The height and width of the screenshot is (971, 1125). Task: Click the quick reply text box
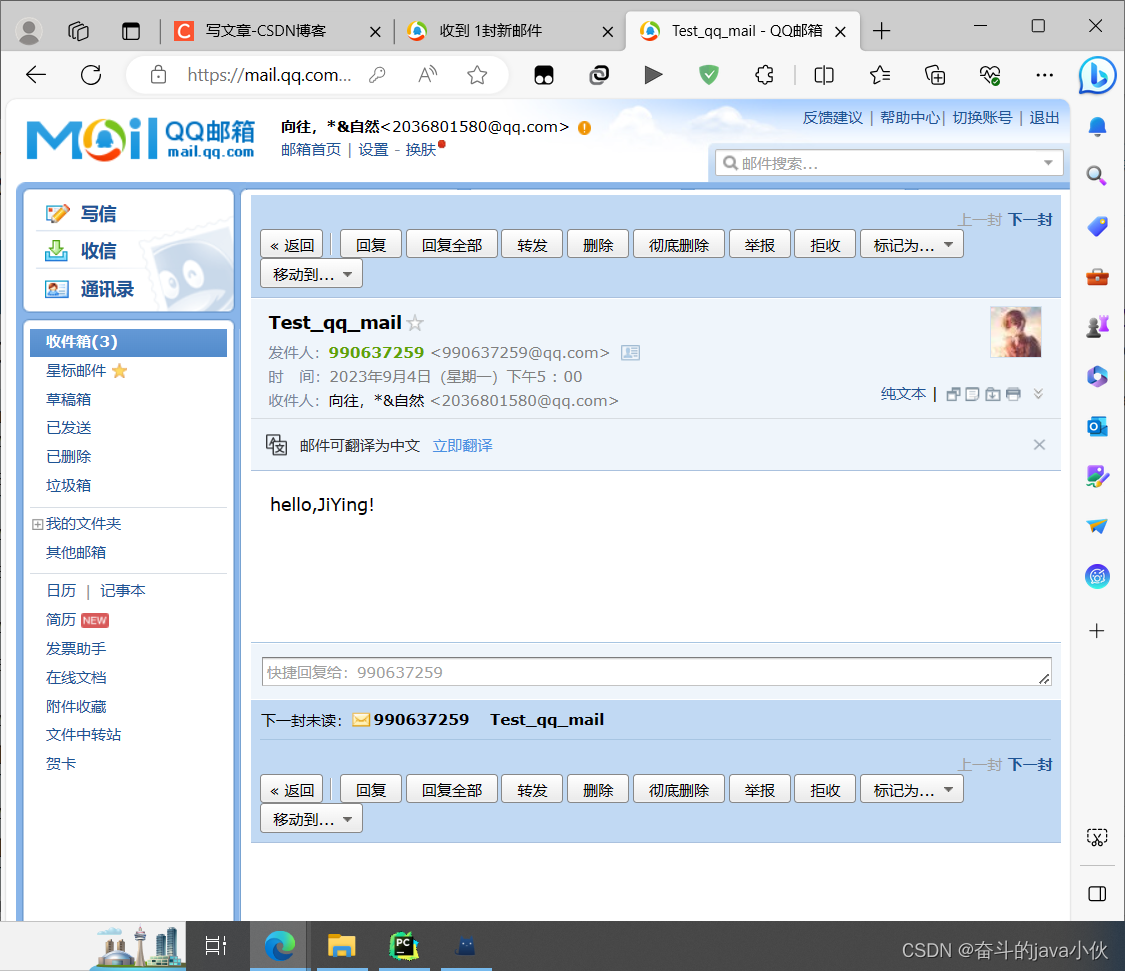pyautogui.click(x=656, y=672)
